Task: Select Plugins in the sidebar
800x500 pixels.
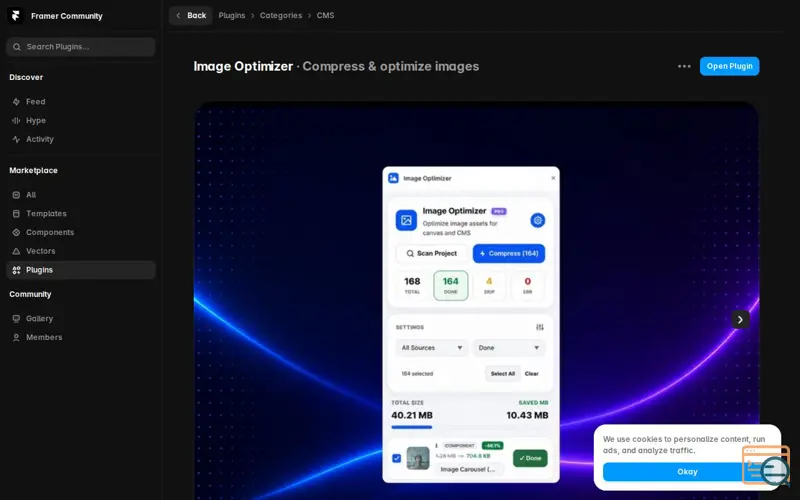Action: [81, 270]
